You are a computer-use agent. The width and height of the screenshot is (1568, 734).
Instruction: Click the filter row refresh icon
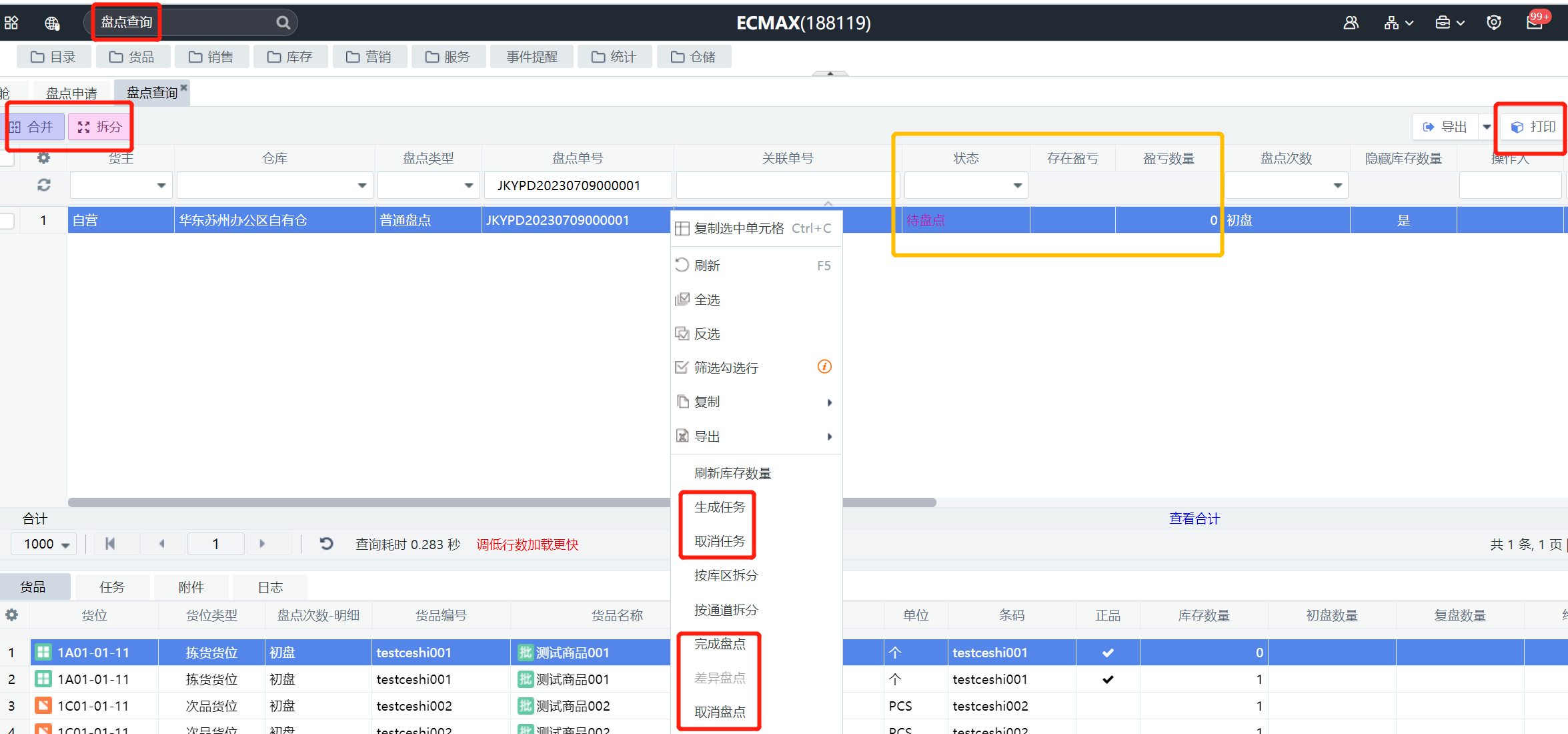pyautogui.click(x=43, y=185)
